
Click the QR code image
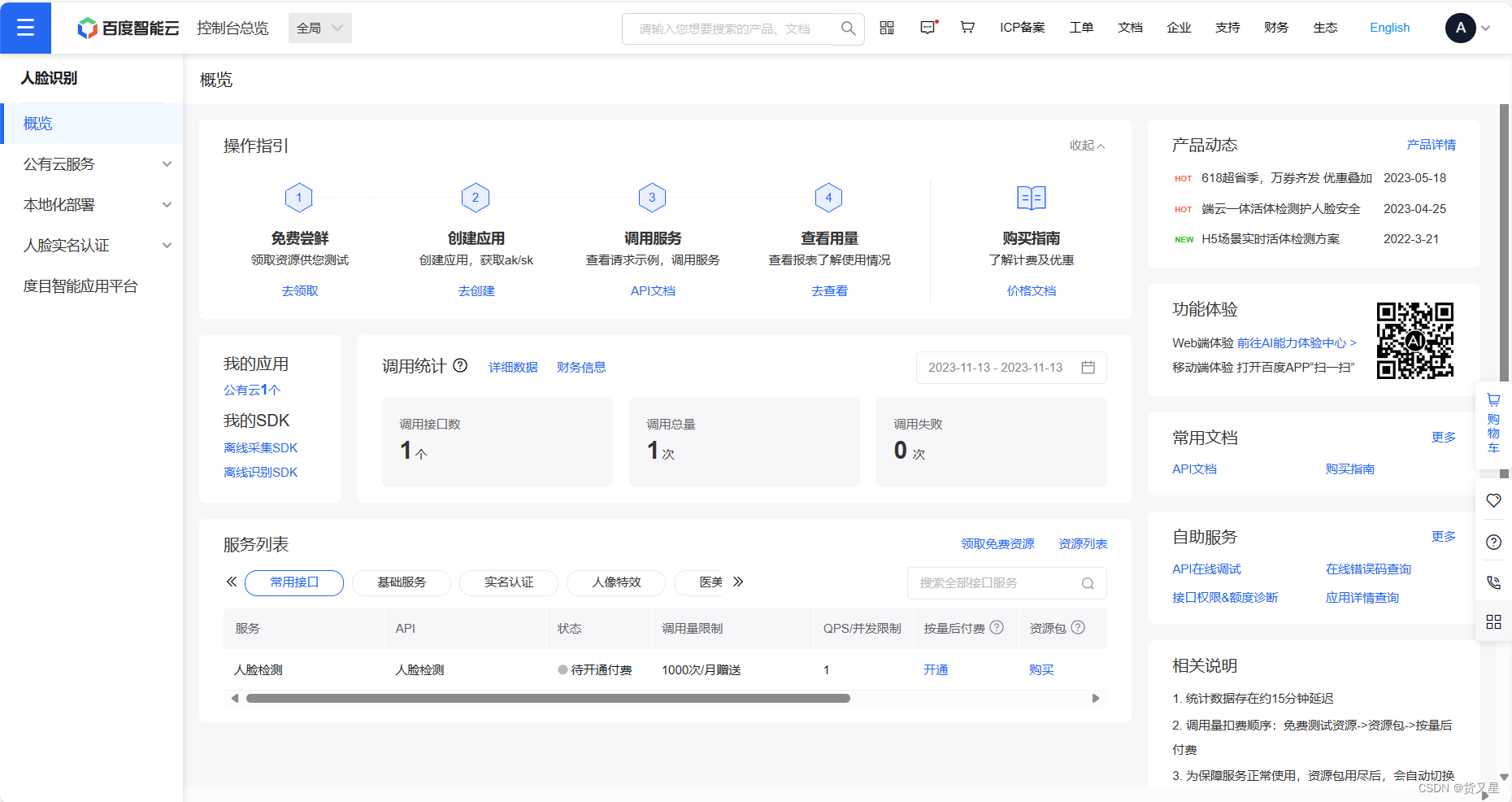click(1414, 341)
